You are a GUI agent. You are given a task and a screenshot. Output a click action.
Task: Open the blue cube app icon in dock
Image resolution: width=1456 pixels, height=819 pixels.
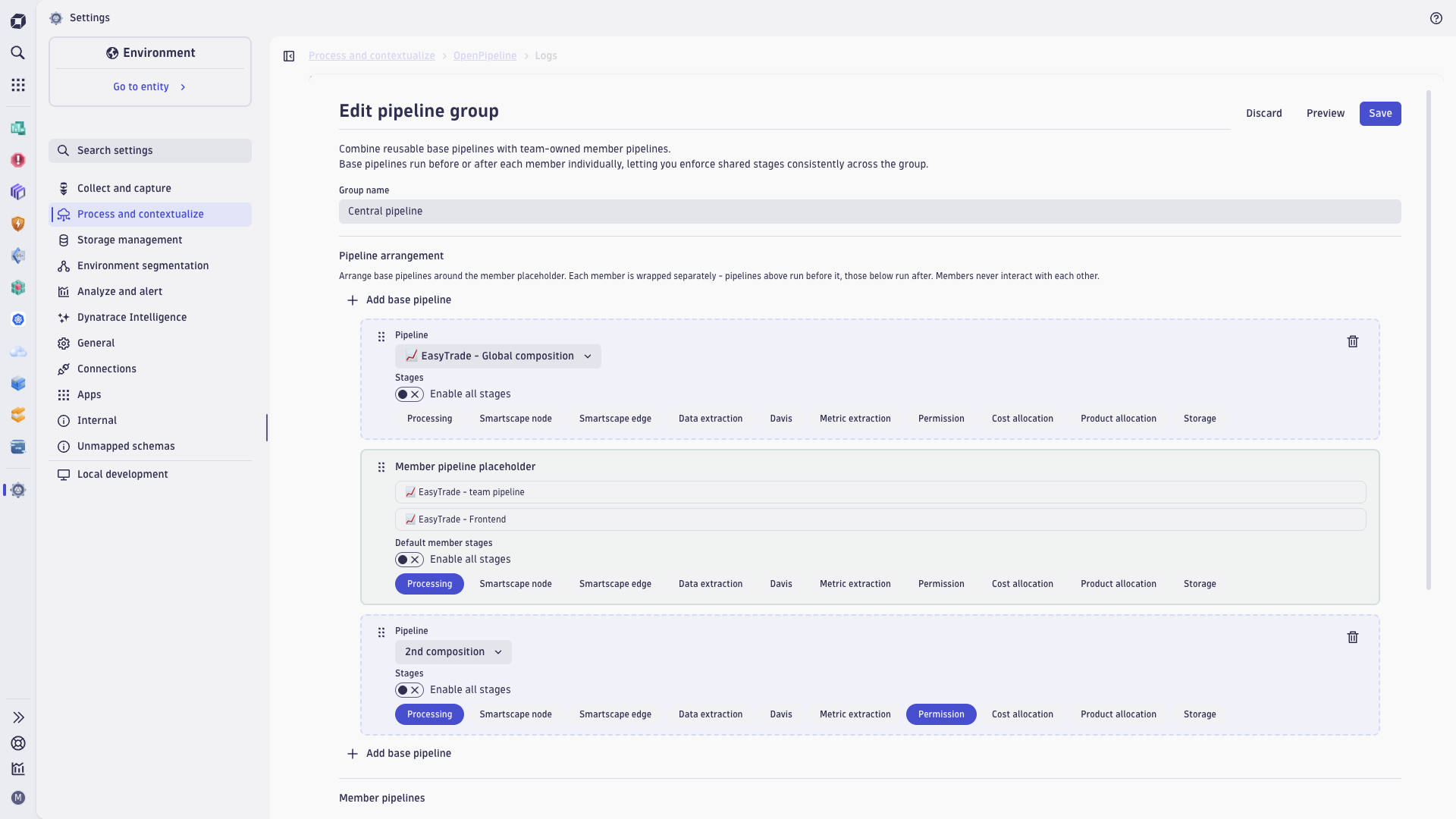click(18, 383)
